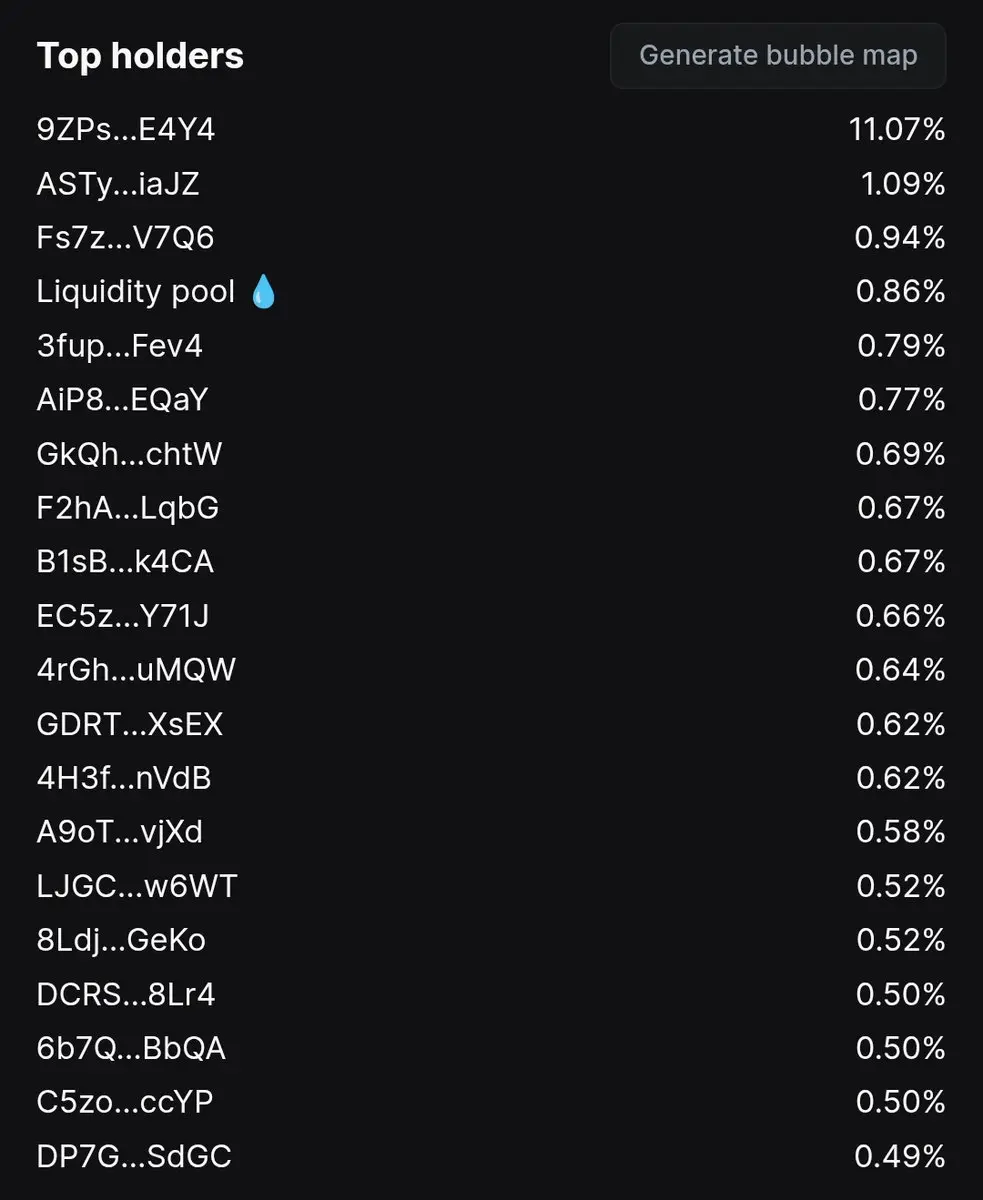Open holder address B1sB...k4CA

126,562
